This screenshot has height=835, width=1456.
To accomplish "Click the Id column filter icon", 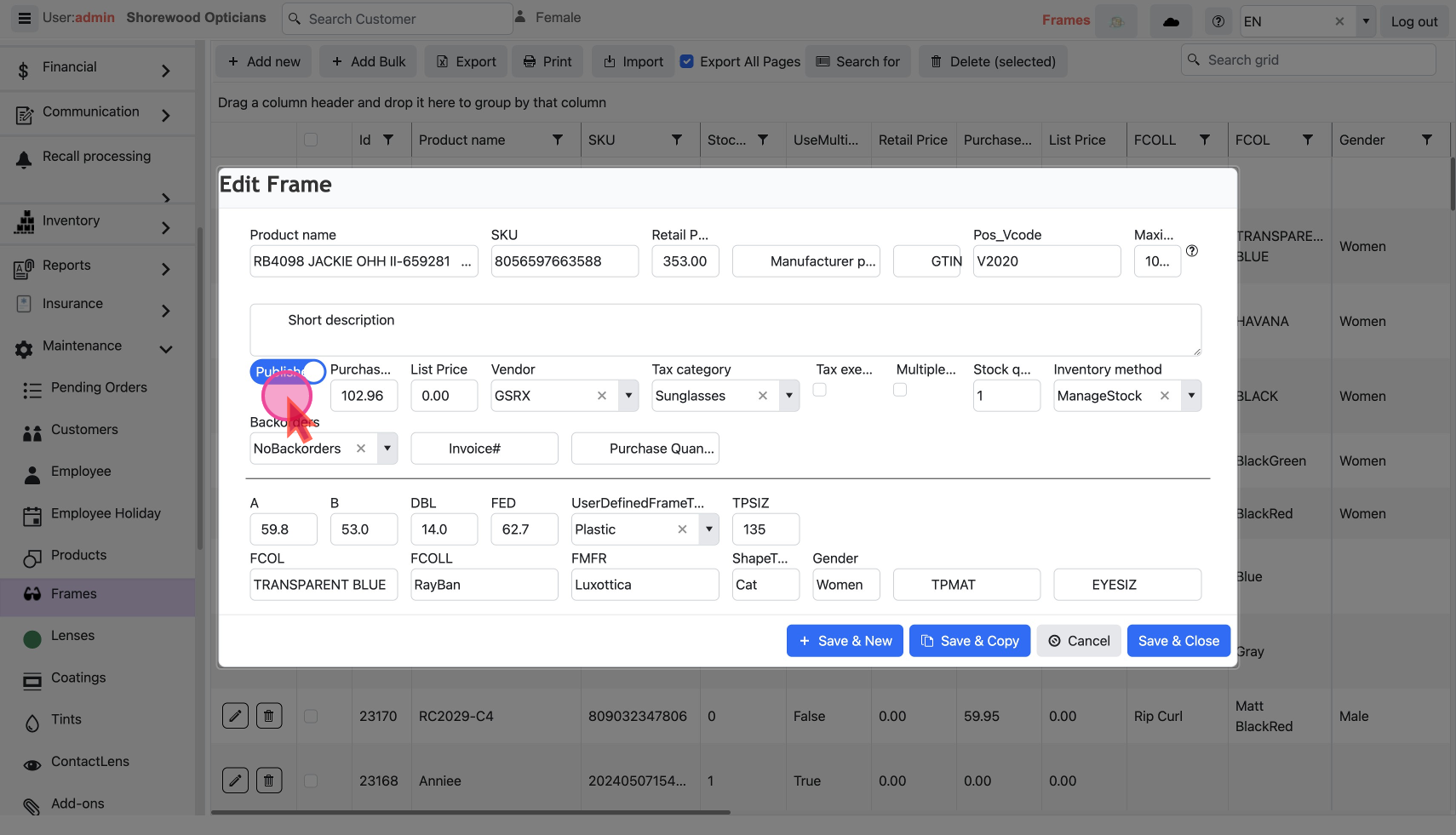I will 388,140.
